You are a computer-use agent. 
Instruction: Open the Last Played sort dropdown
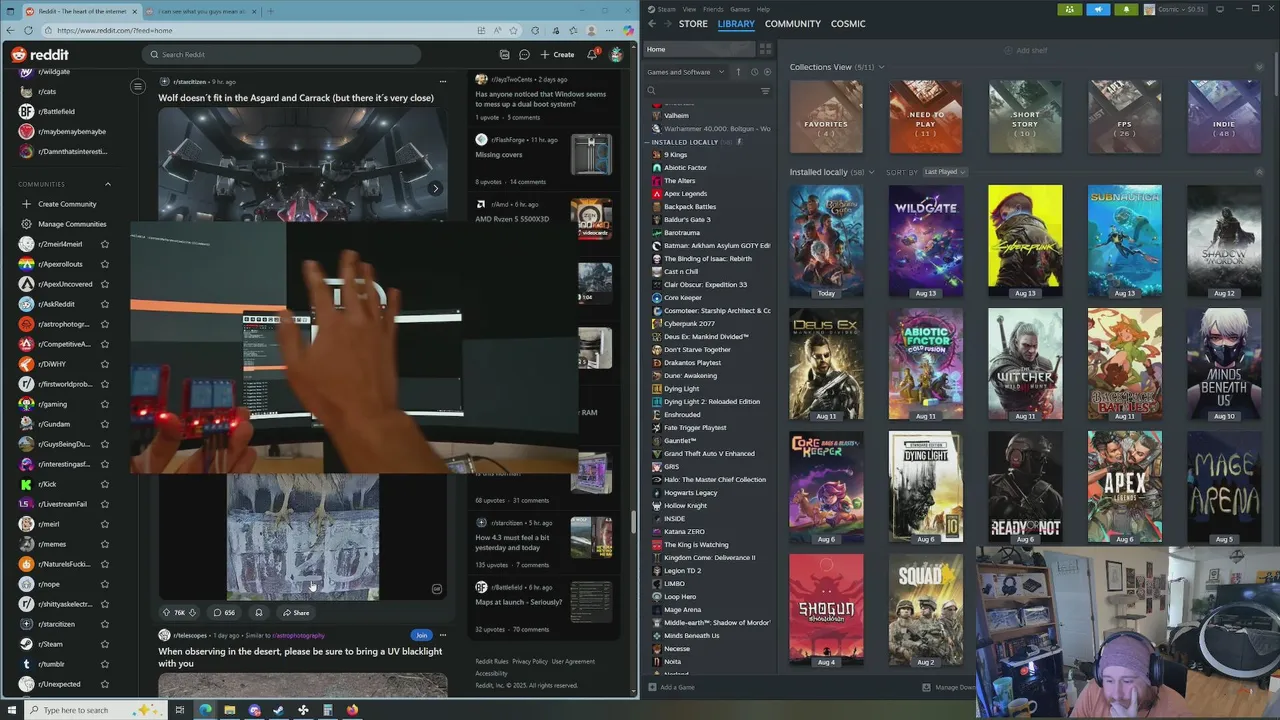pos(944,172)
